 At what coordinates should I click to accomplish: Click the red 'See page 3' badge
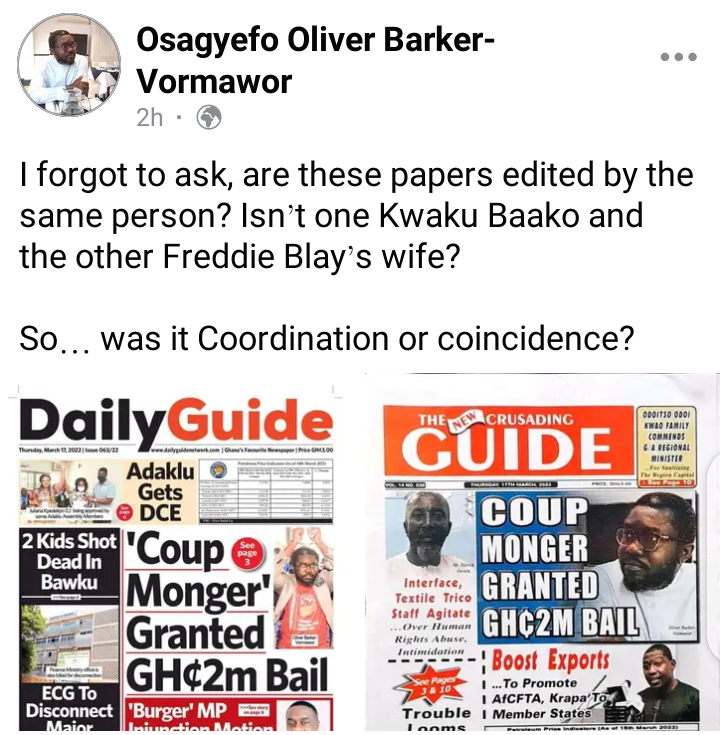click(247, 553)
